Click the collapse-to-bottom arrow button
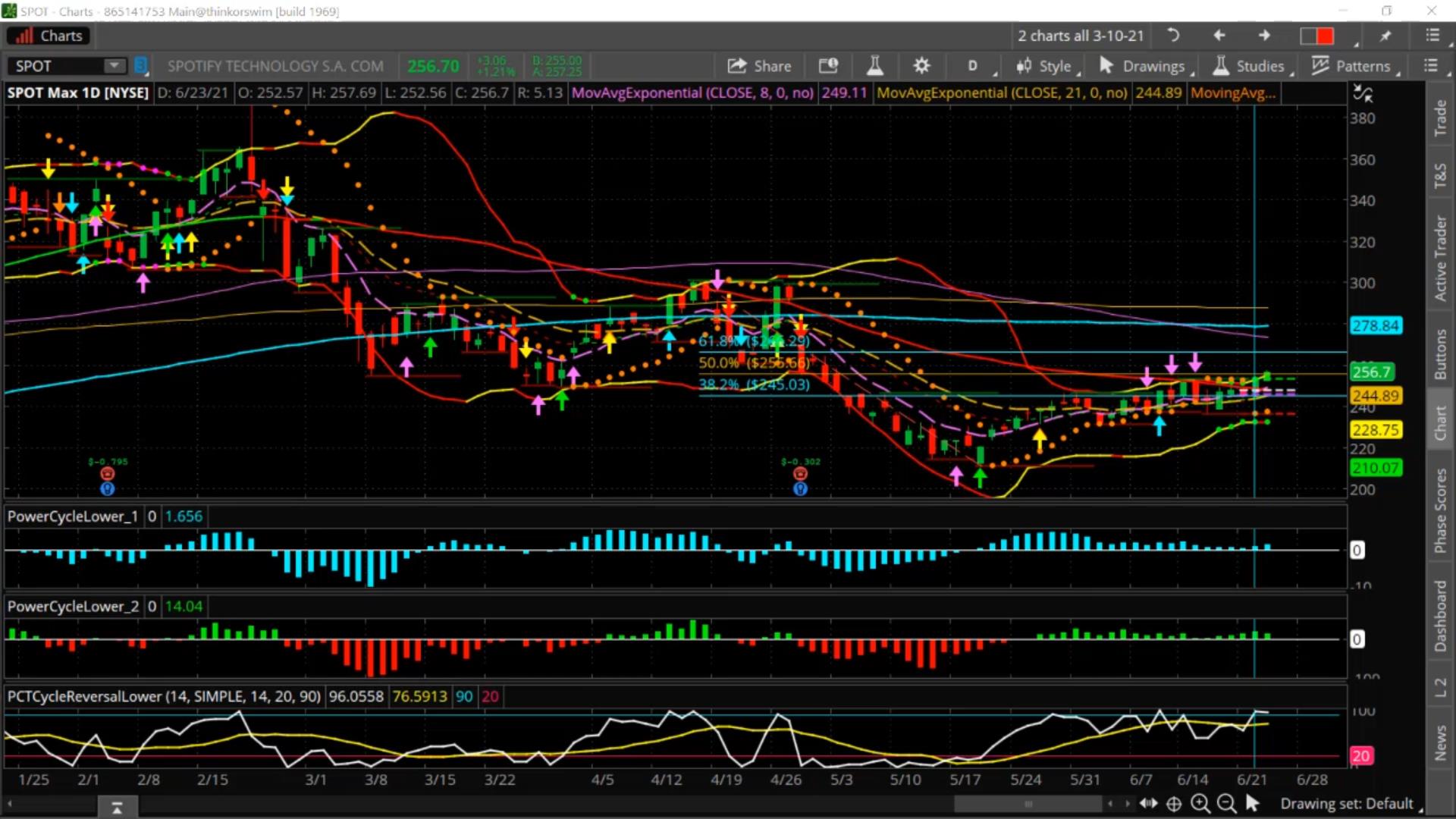 117,808
